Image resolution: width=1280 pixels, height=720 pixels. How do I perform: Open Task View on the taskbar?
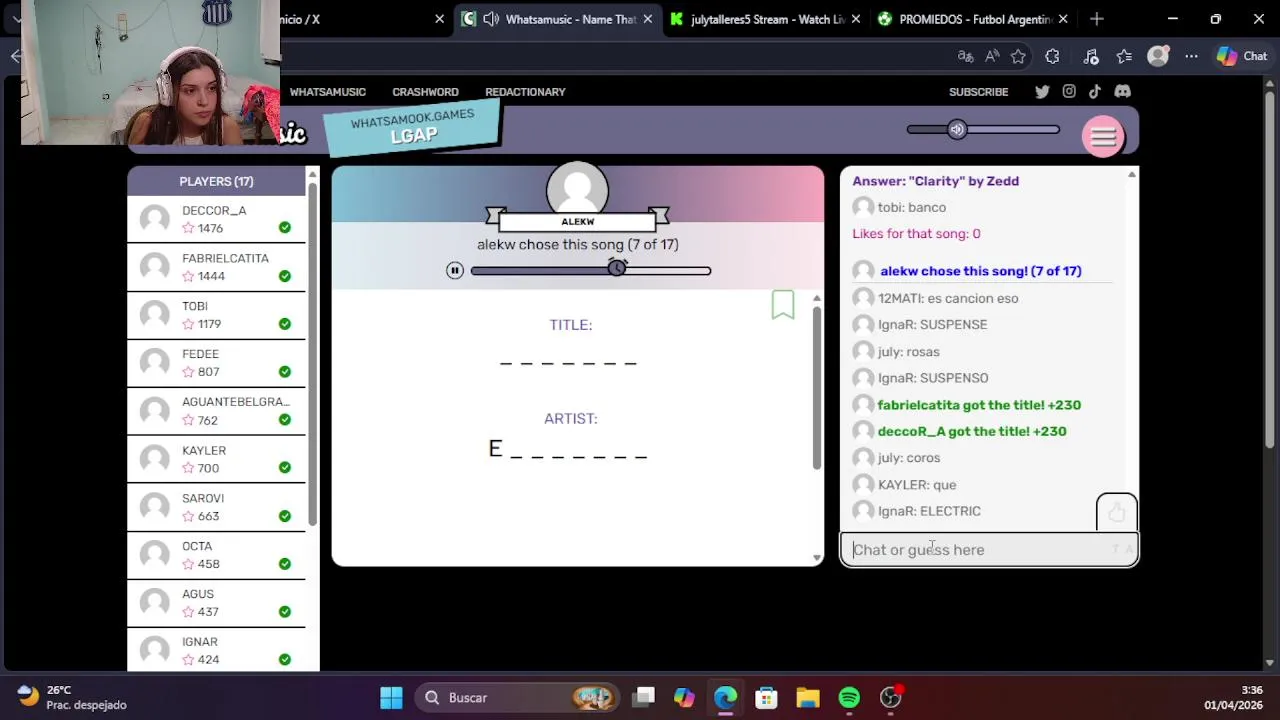(643, 697)
